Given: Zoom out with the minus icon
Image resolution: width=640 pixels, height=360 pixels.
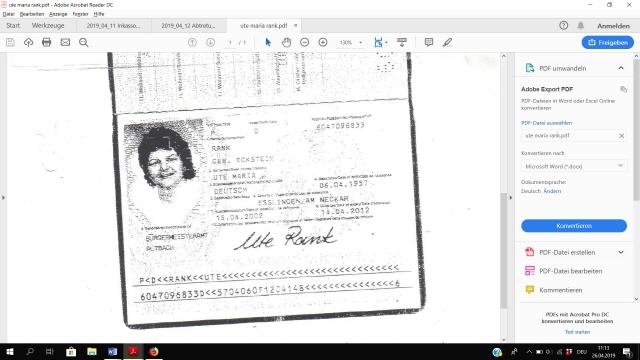Looking at the screenshot, I should click(x=304, y=42).
